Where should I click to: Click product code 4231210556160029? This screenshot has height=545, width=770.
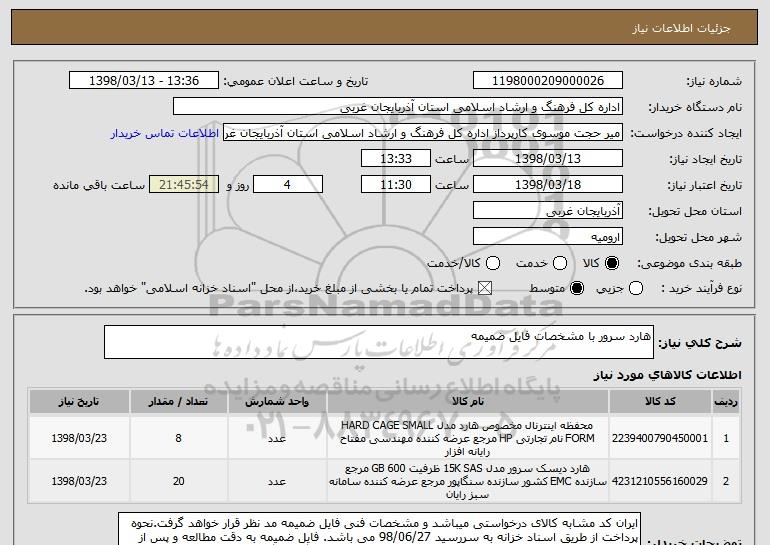[x=660, y=481]
